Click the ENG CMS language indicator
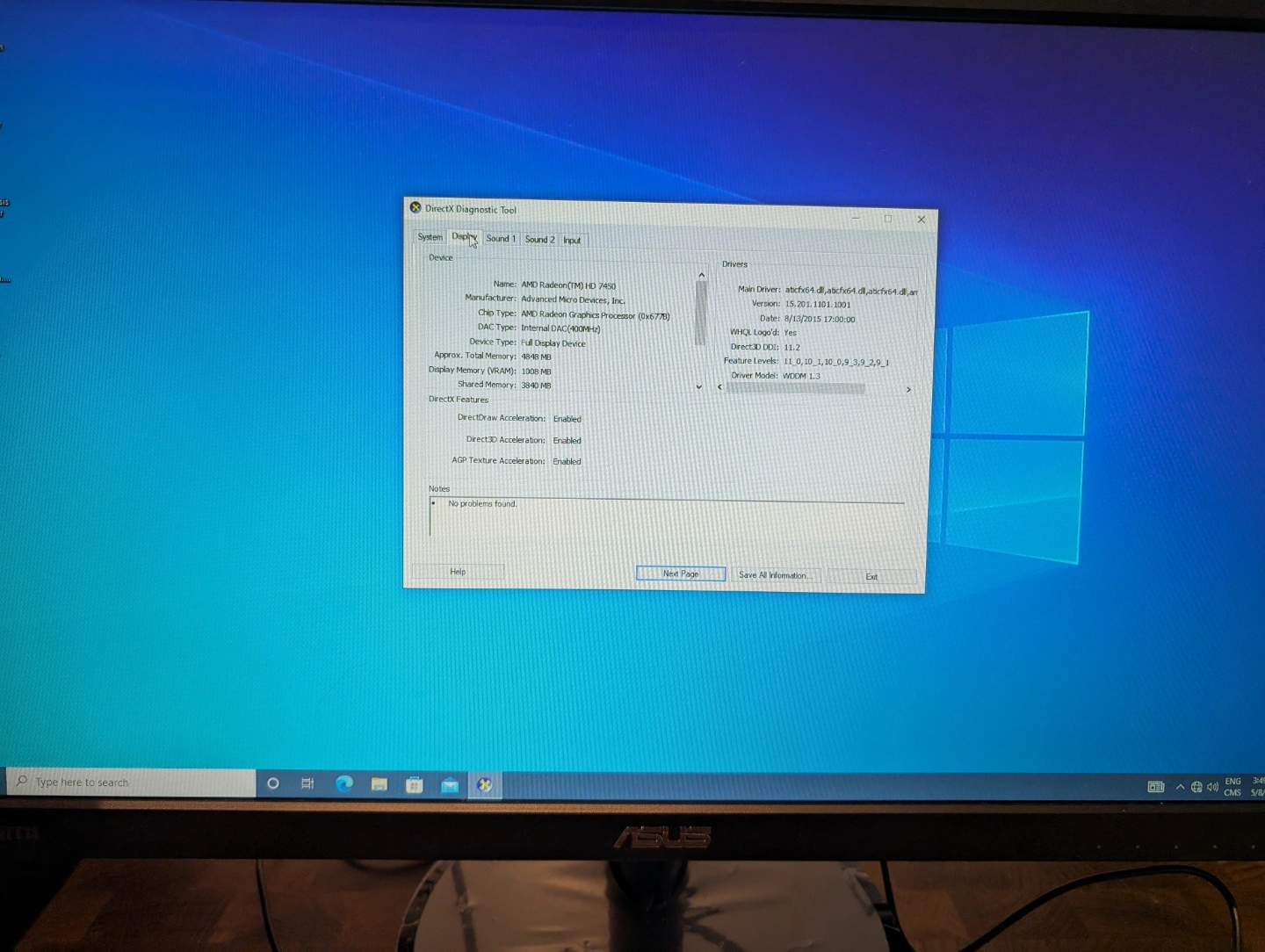Viewport: 1265px width, 952px height. pyautogui.click(x=1233, y=787)
